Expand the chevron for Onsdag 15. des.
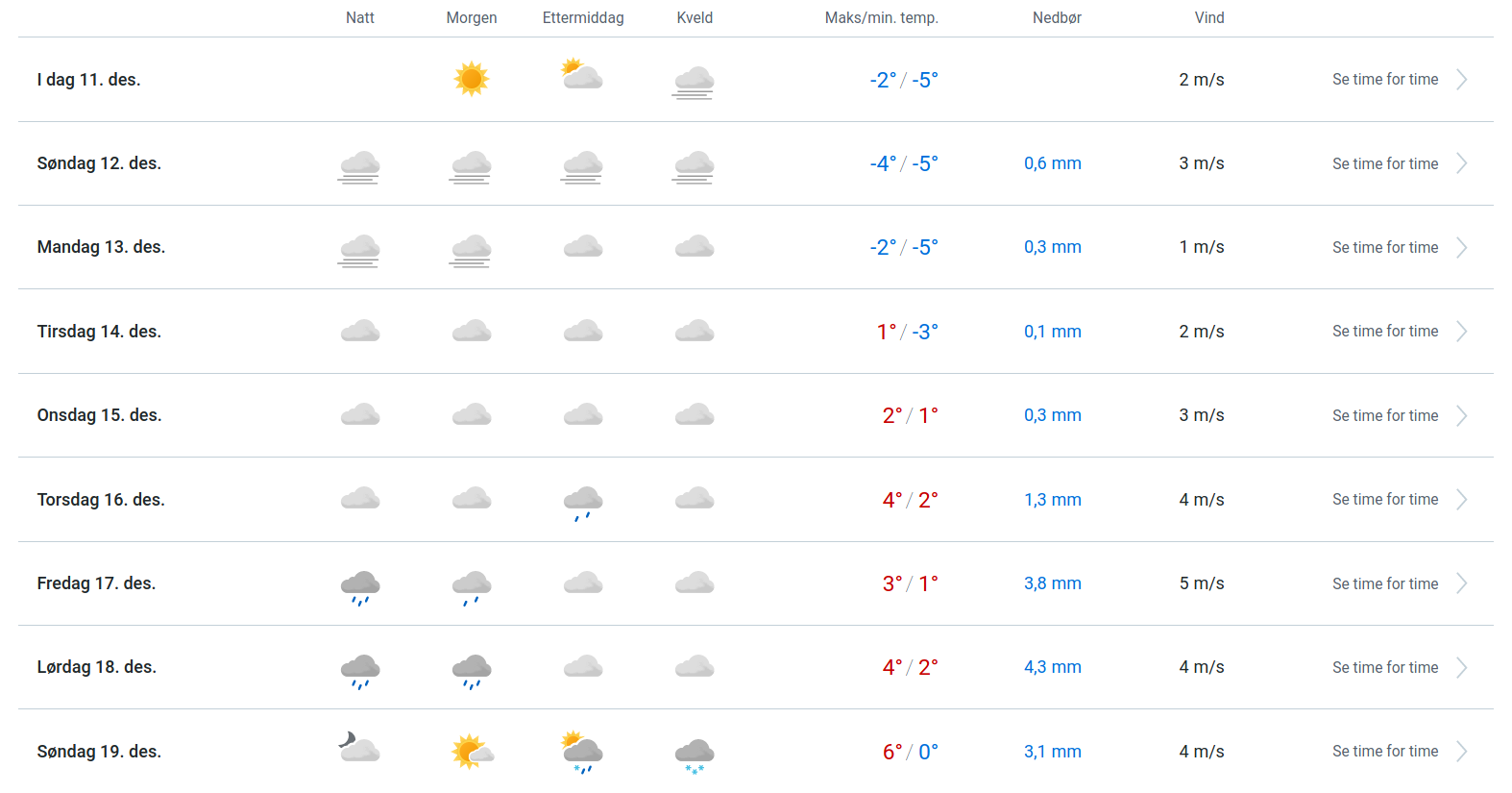1512x793 pixels. pyautogui.click(x=1461, y=415)
